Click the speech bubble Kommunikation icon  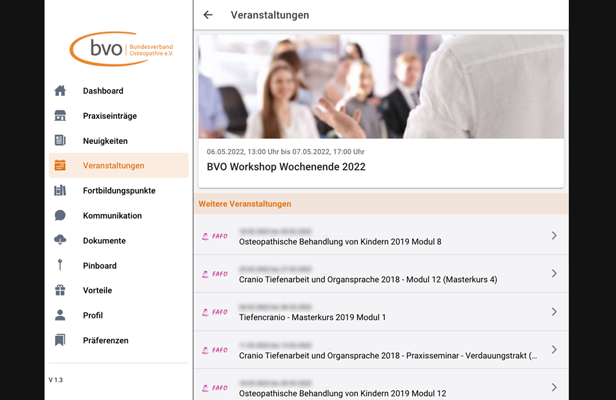[60, 215]
